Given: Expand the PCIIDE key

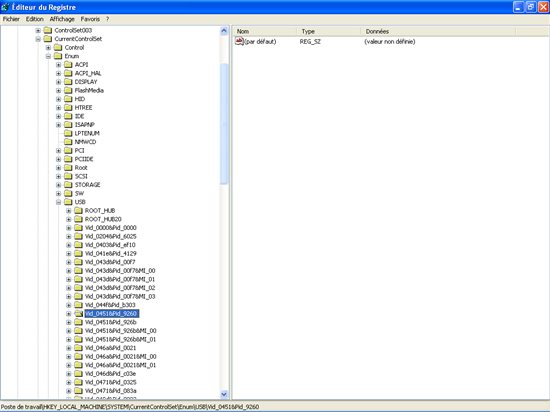Looking at the screenshot, I should [x=59, y=159].
